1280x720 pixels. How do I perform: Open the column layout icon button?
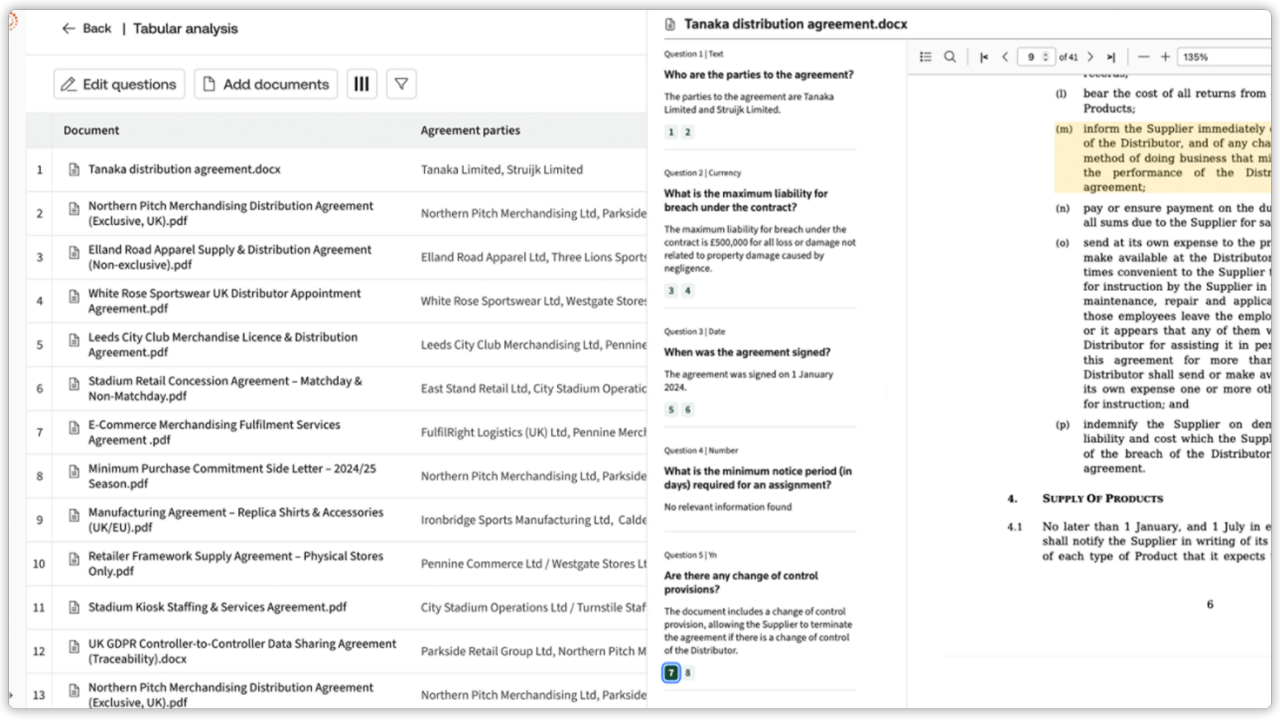362,84
